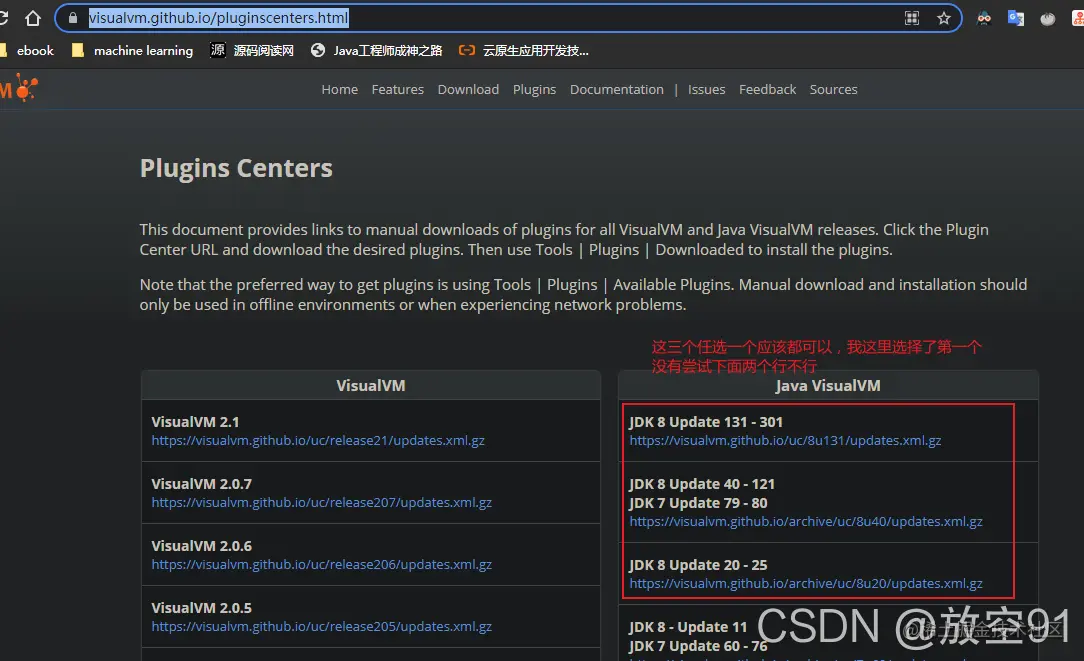Screen dimensions: 1084x661
Task: Click the VisualVM 2.0.7 title
Action: (x=201, y=484)
